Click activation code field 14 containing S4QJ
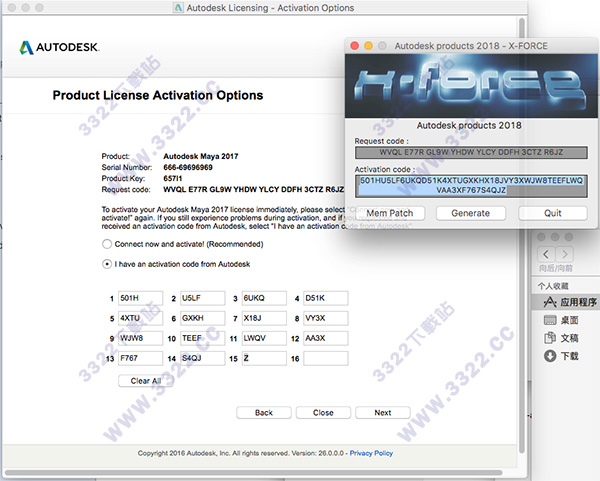The height and width of the screenshot is (481, 600). (202, 358)
